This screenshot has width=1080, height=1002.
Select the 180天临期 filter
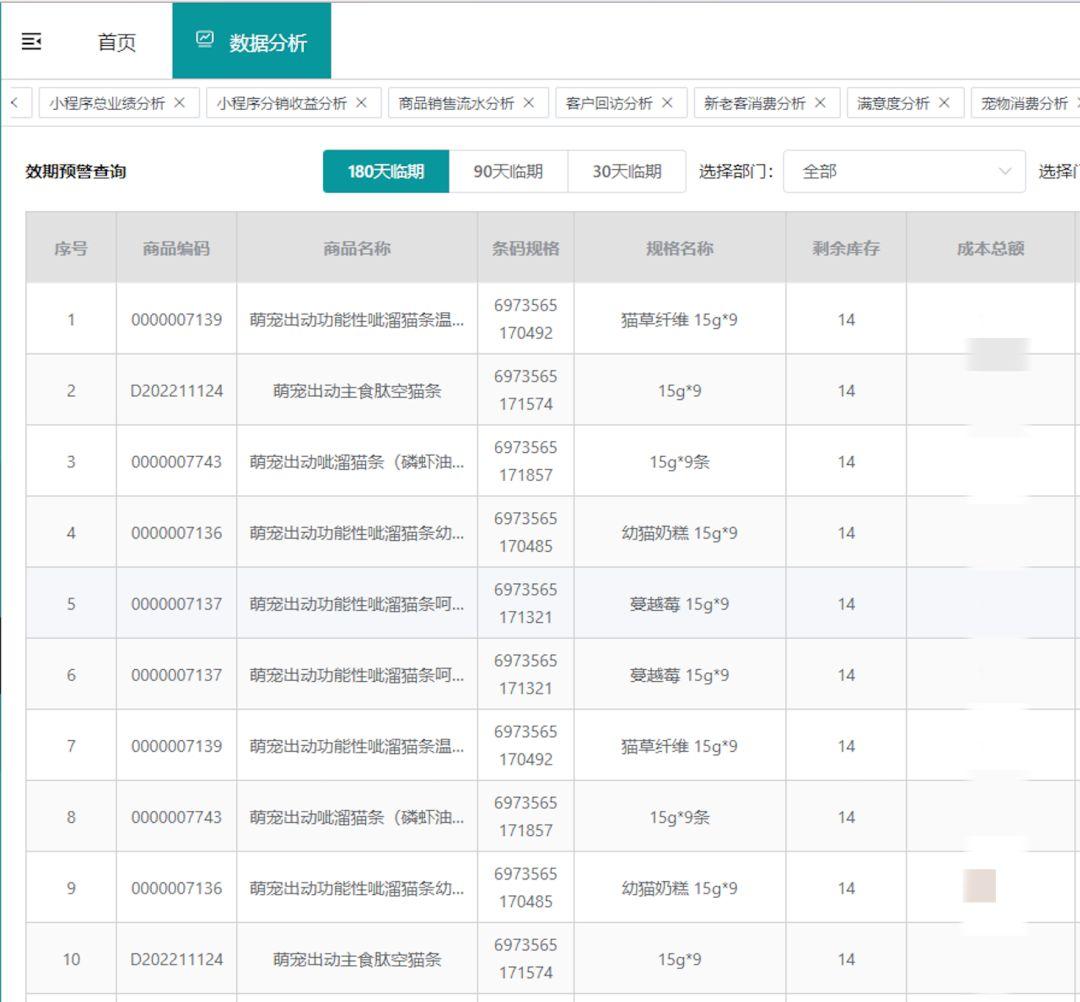coord(386,171)
